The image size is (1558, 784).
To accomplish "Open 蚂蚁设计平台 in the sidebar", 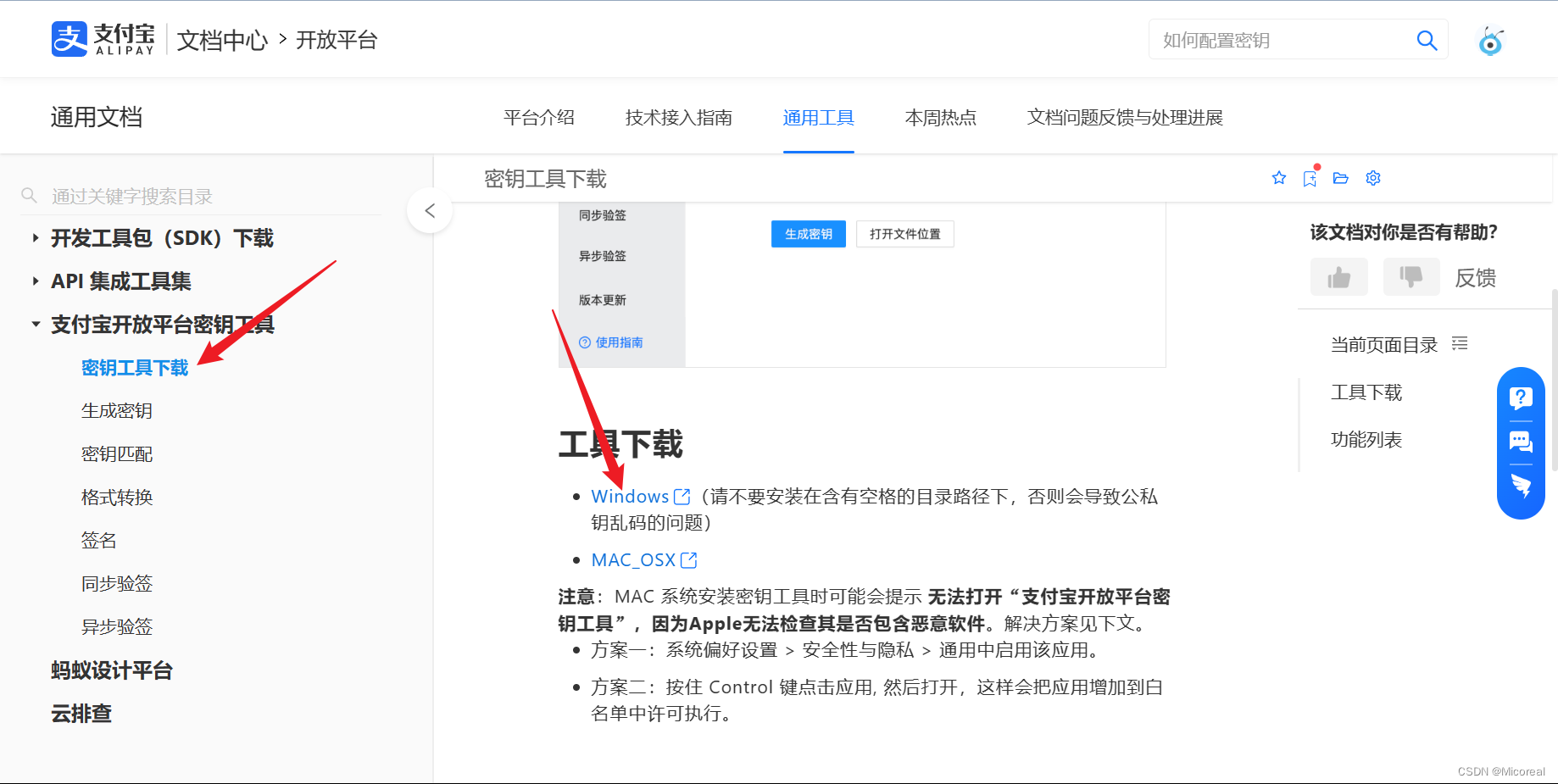I will point(112,670).
